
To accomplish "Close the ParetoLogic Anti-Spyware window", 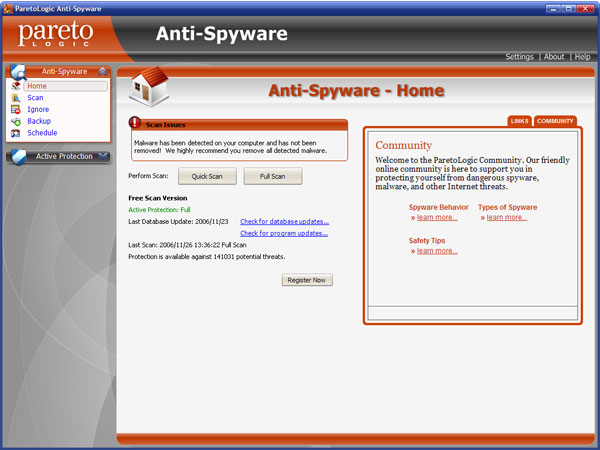I will click(585, 8).
